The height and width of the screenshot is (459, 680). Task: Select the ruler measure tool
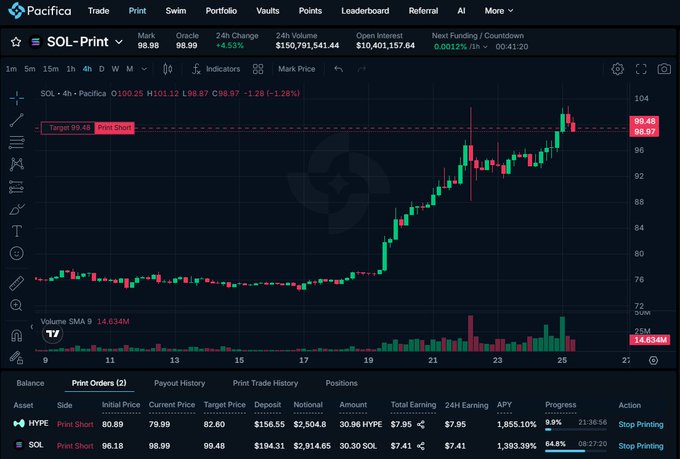16,283
